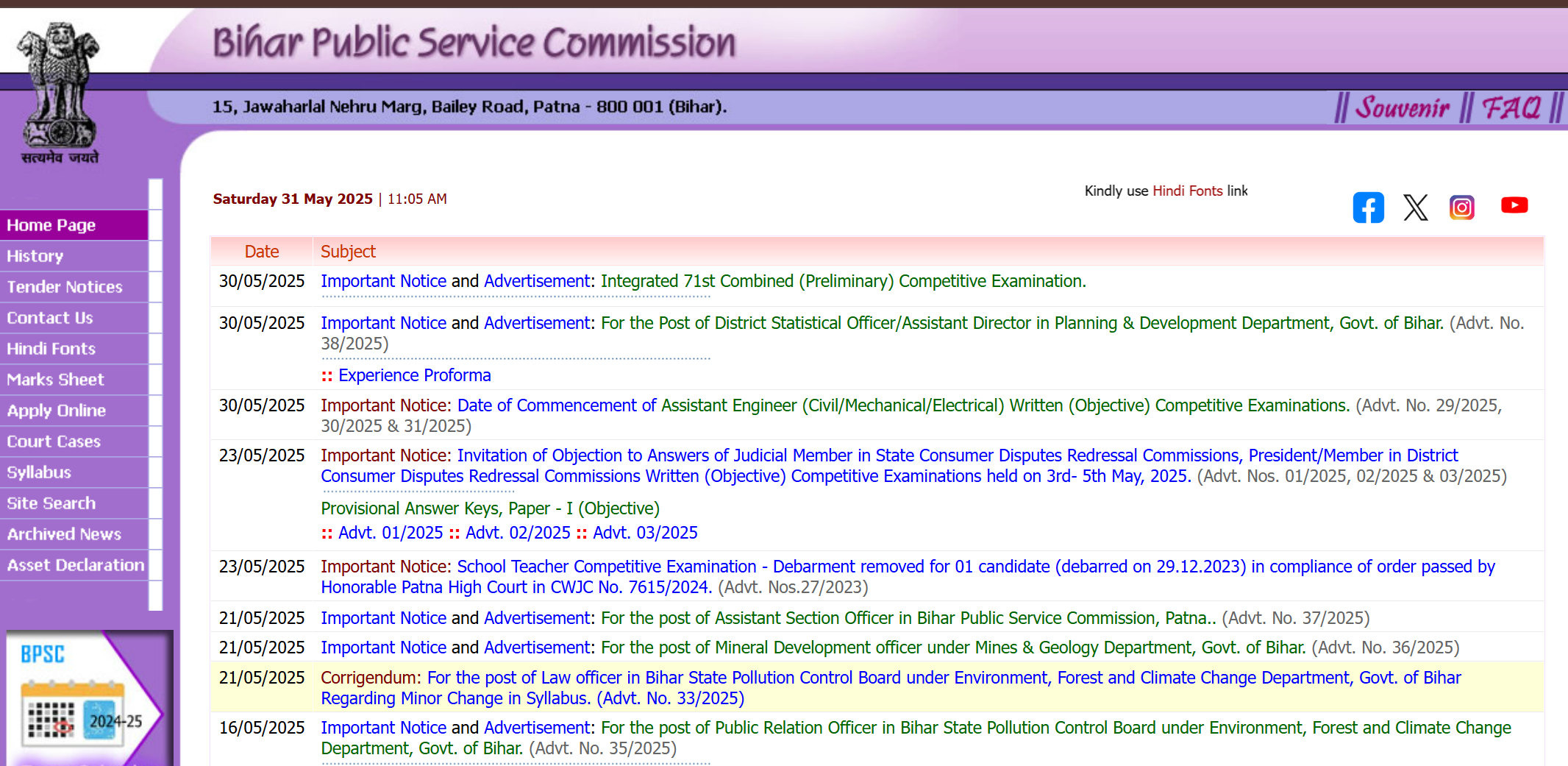This screenshot has width=1568, height=766.
Task: Open Advt. 01/2025 provisional answer key
Action: pos(391,533)
